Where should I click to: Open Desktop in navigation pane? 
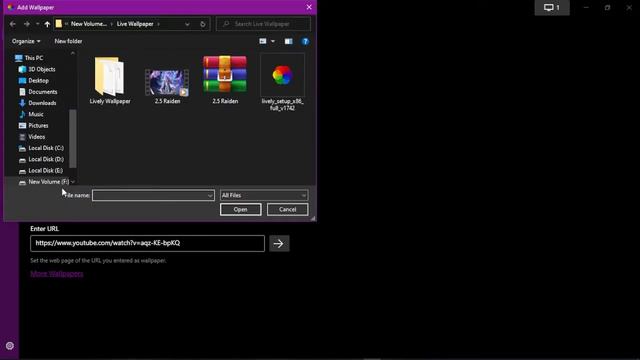click(38, 81)
